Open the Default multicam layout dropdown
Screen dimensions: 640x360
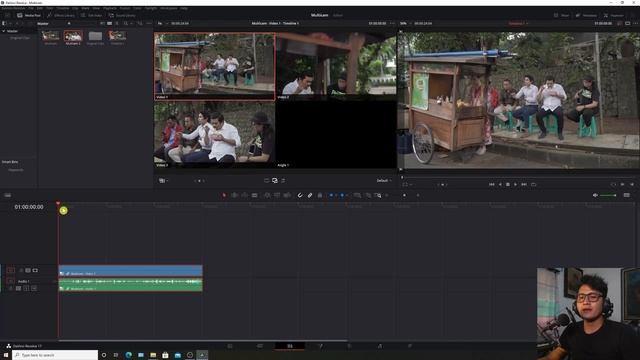384,180
